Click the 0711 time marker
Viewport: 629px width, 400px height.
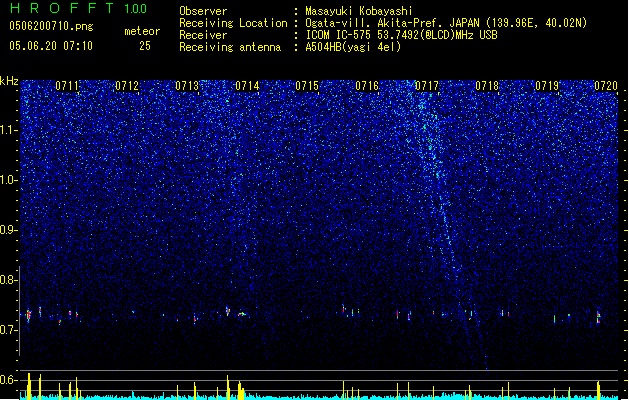pos(67,86)
